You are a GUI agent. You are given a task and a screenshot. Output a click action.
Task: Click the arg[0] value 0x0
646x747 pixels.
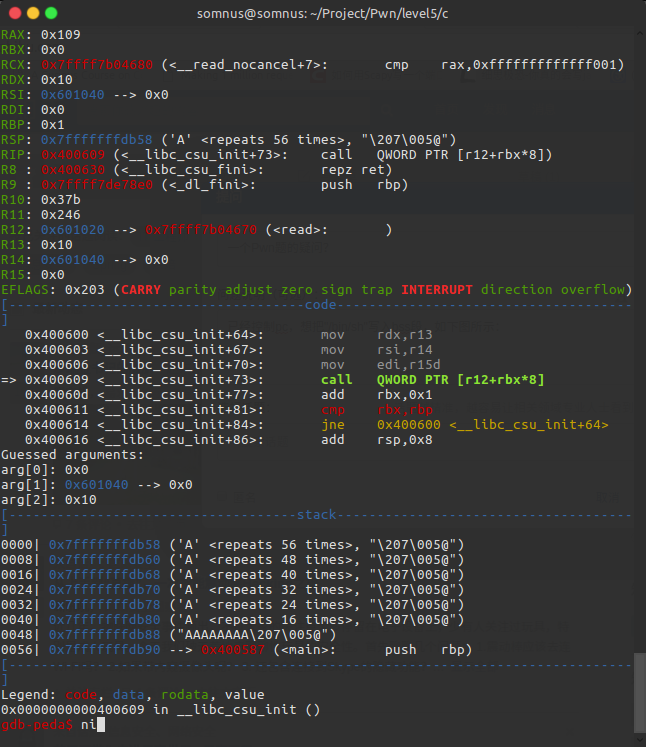76,470
